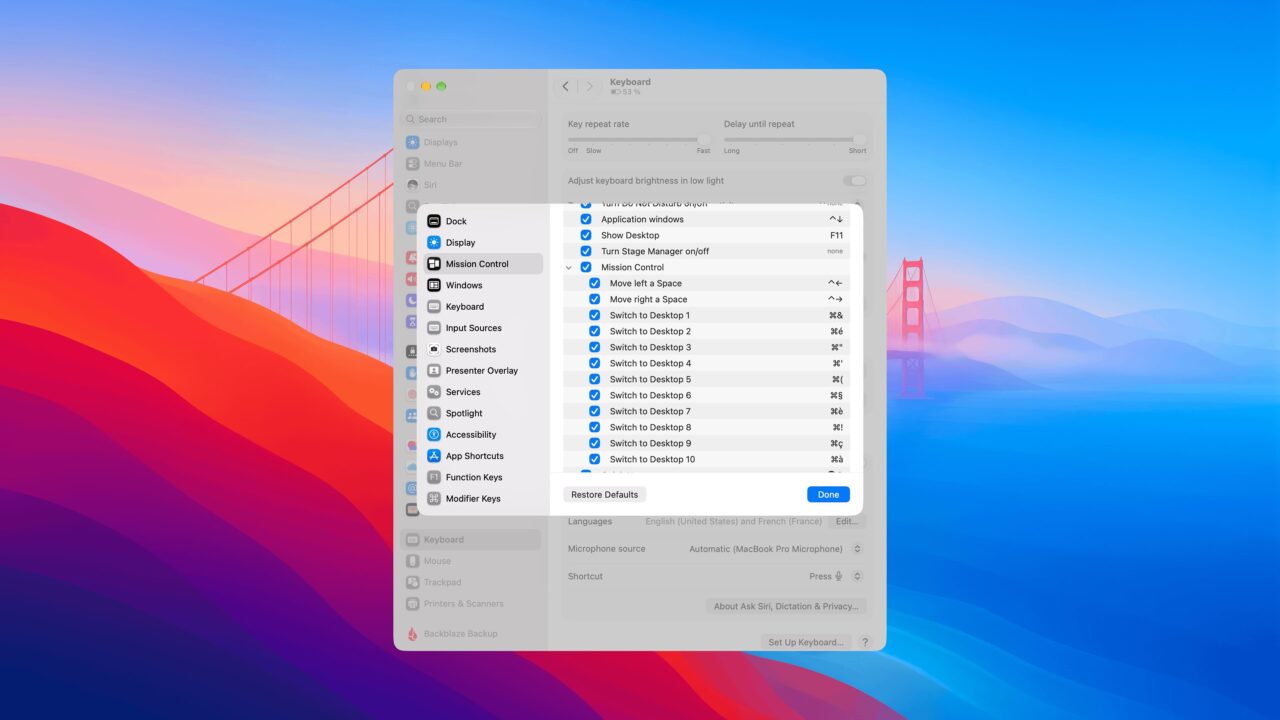1280x720 pixels.
Task: Open the Modifier Keys category
Action: pyautogui.click(x=481, y=499)
